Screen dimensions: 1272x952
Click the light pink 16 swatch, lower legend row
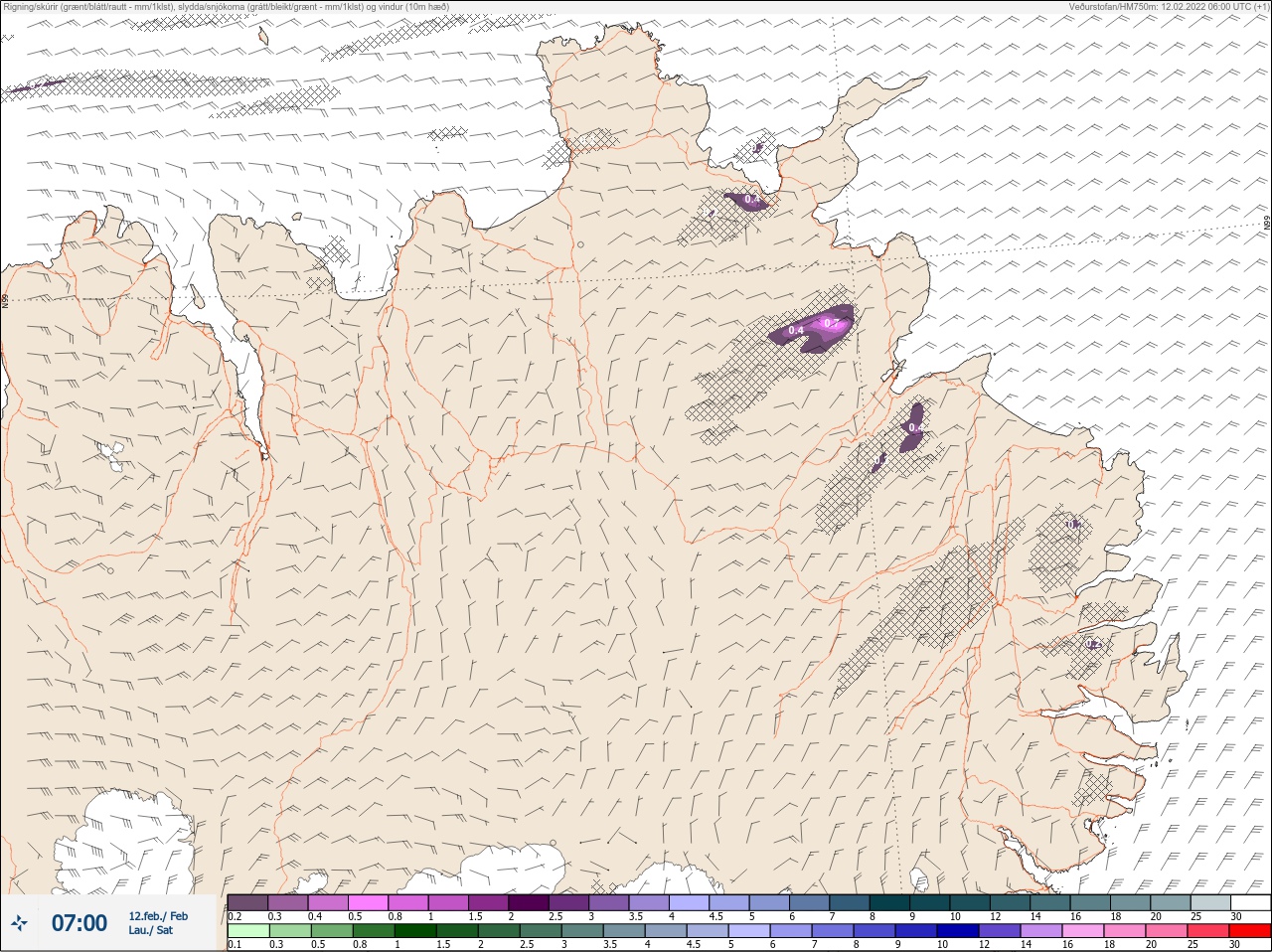click(x=1082, y=931)
